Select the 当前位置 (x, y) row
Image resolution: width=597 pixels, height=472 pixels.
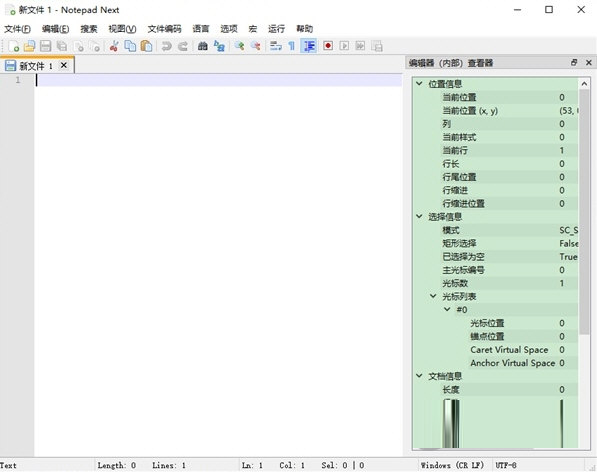(x=496, y=111)
